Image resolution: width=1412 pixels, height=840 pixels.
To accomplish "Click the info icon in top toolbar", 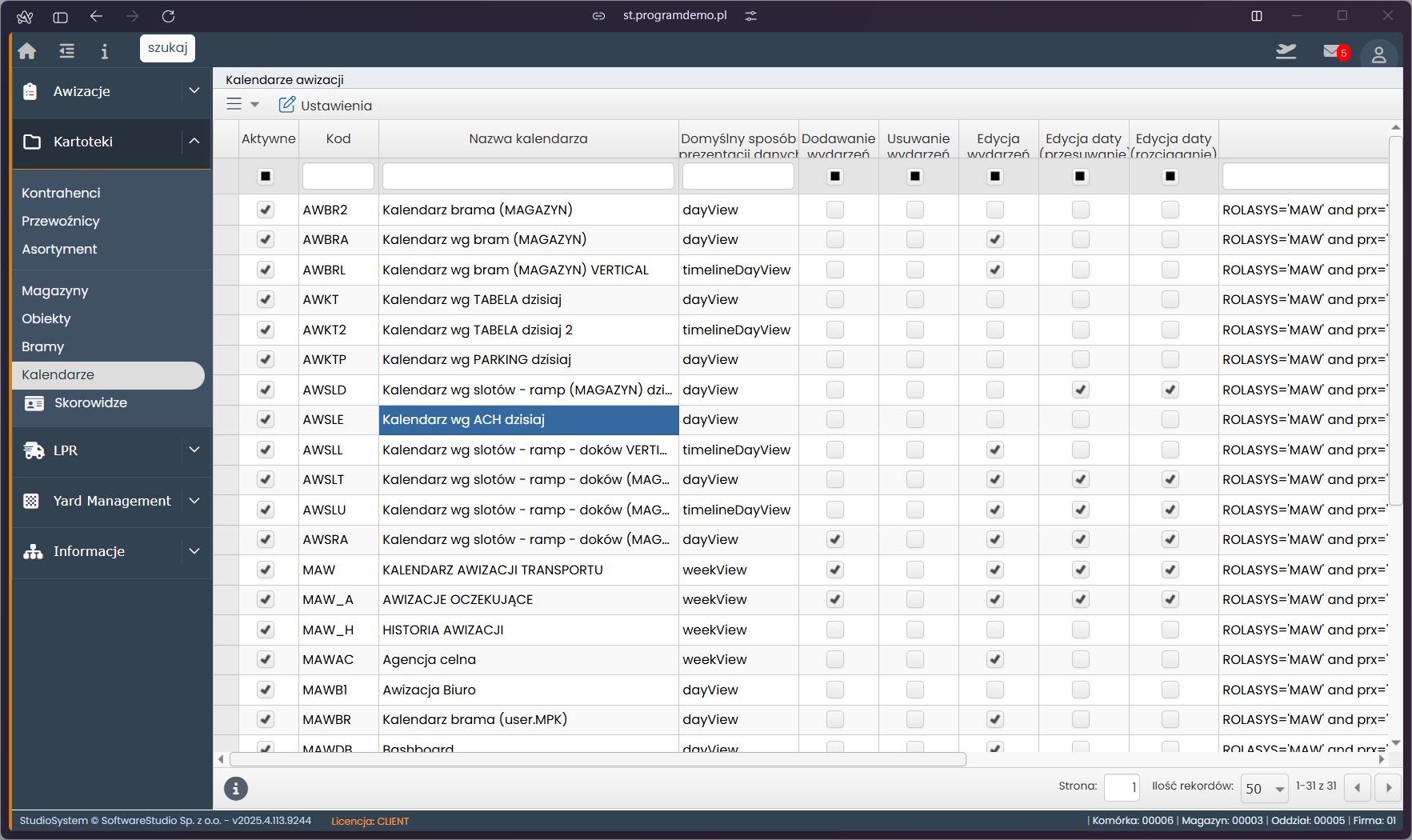I will 104,51.
